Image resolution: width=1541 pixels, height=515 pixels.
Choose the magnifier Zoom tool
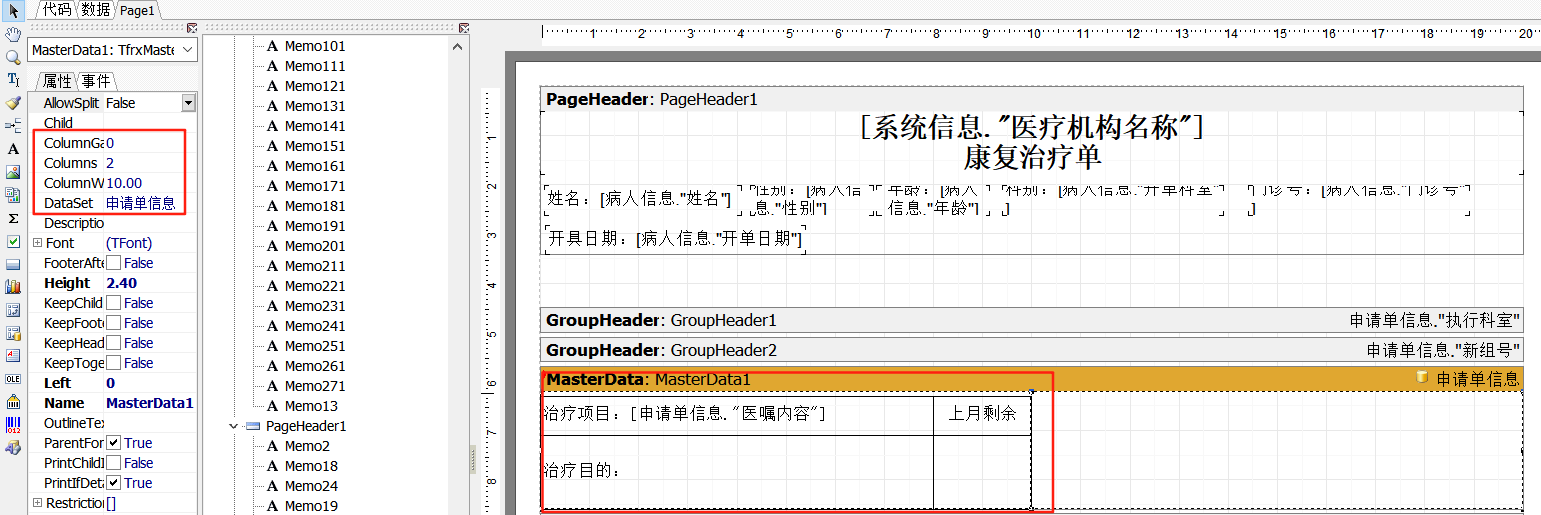pos(13,57)
